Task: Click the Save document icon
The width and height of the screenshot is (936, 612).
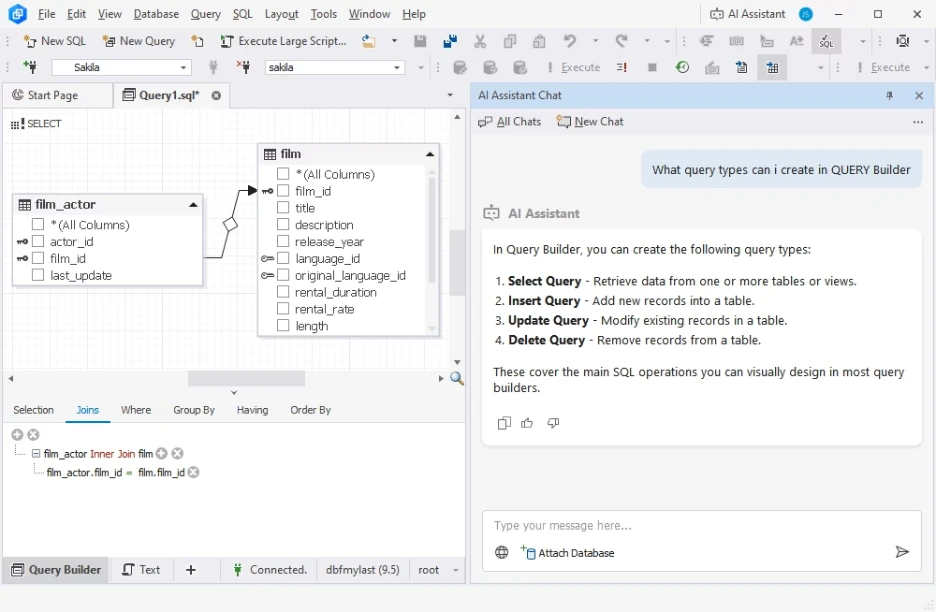Action: tap(420, 41)
